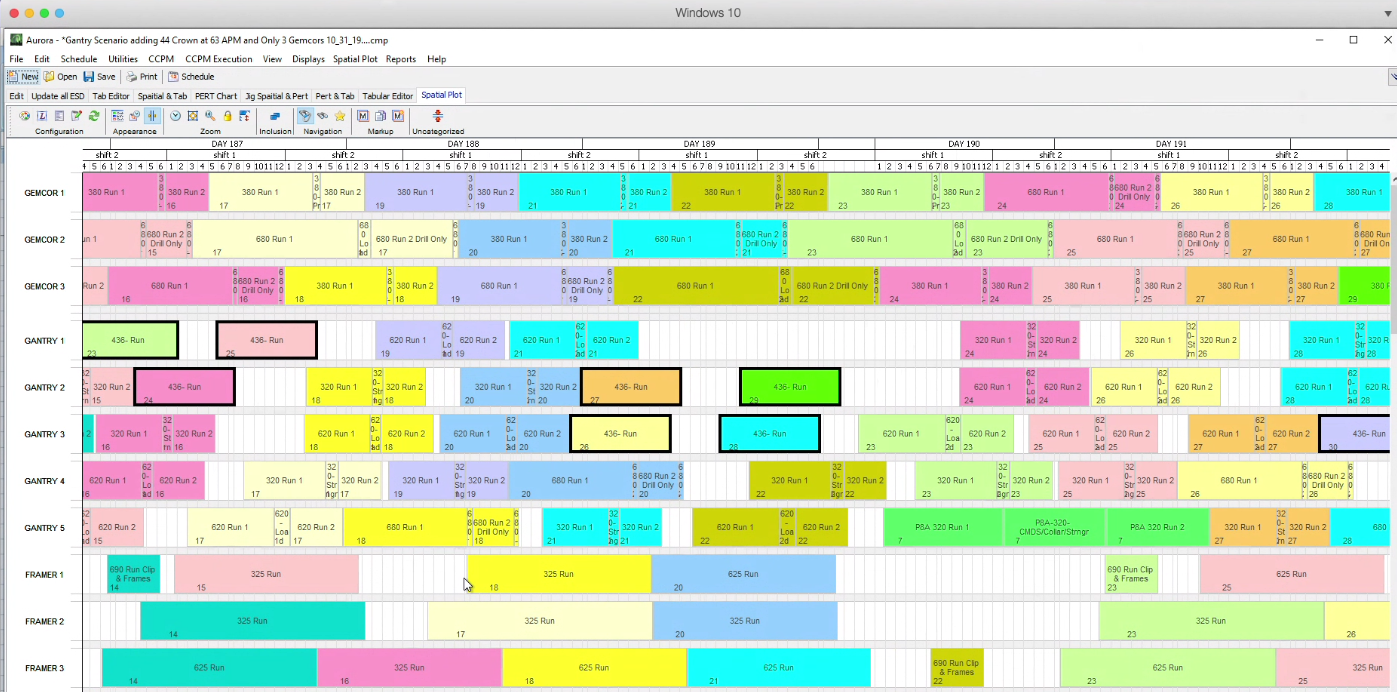Click the Print printer icon
This screenshot has height=692, width=1397.
tap(141, 76)
